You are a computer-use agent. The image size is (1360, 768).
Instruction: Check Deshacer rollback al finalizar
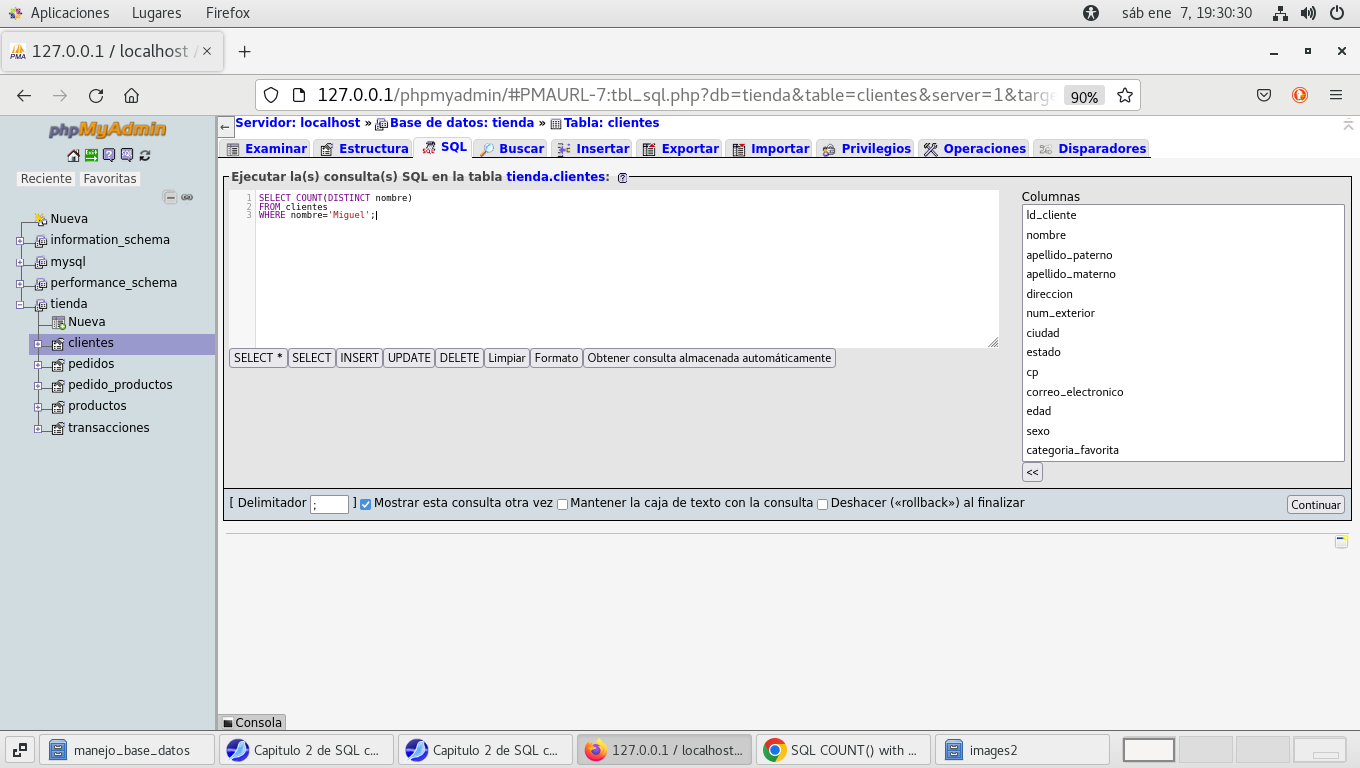822,504
